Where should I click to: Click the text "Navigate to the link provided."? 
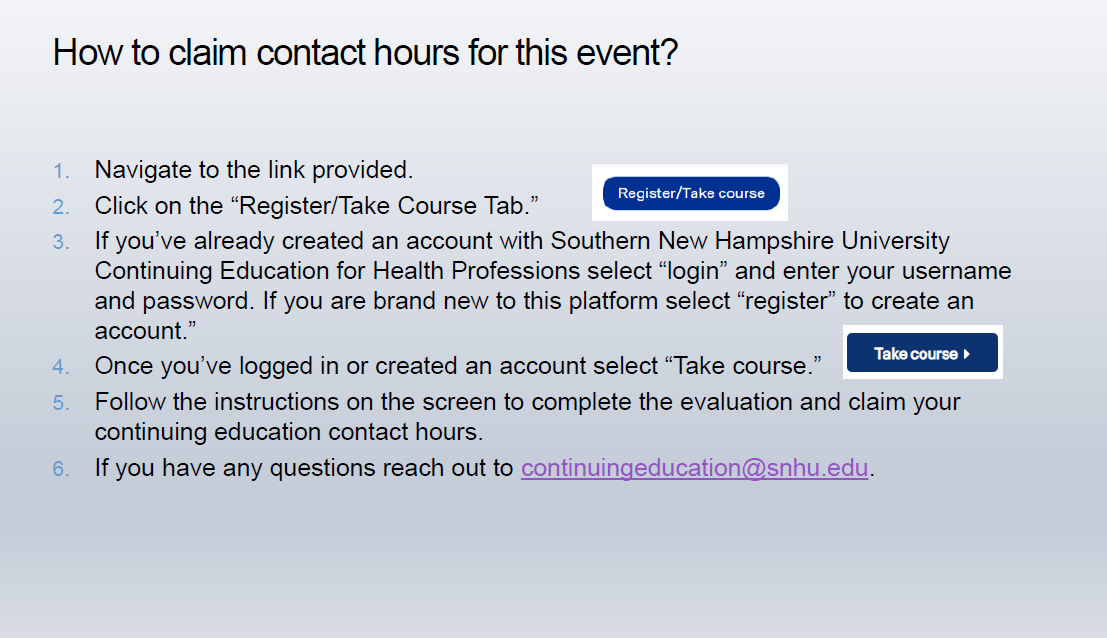[x=254, y=170]
